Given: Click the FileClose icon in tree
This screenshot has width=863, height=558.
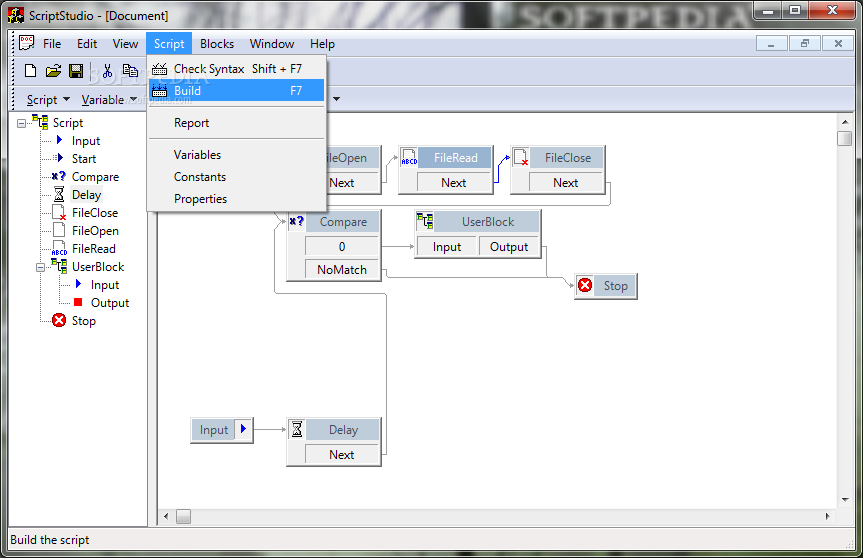Looking at the screenshot, I should pyautogui.click(x=59, y=212).
